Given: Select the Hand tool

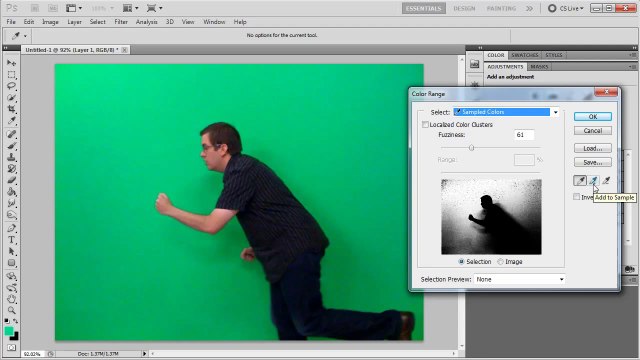Looking at the screenshot, I should coord(11,299).
